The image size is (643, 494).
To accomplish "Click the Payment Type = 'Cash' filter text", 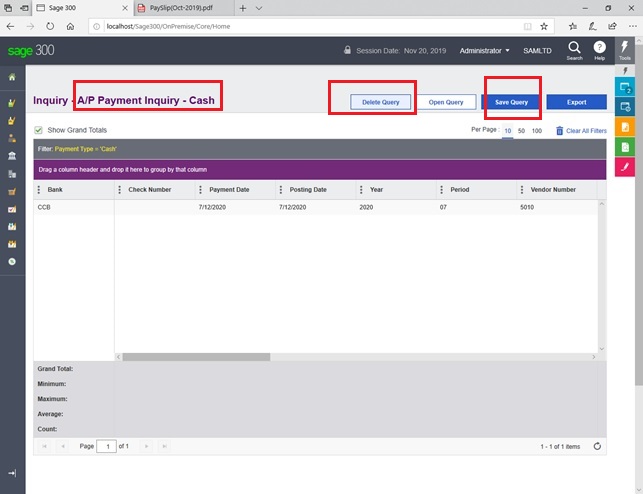I will [86, 149].
